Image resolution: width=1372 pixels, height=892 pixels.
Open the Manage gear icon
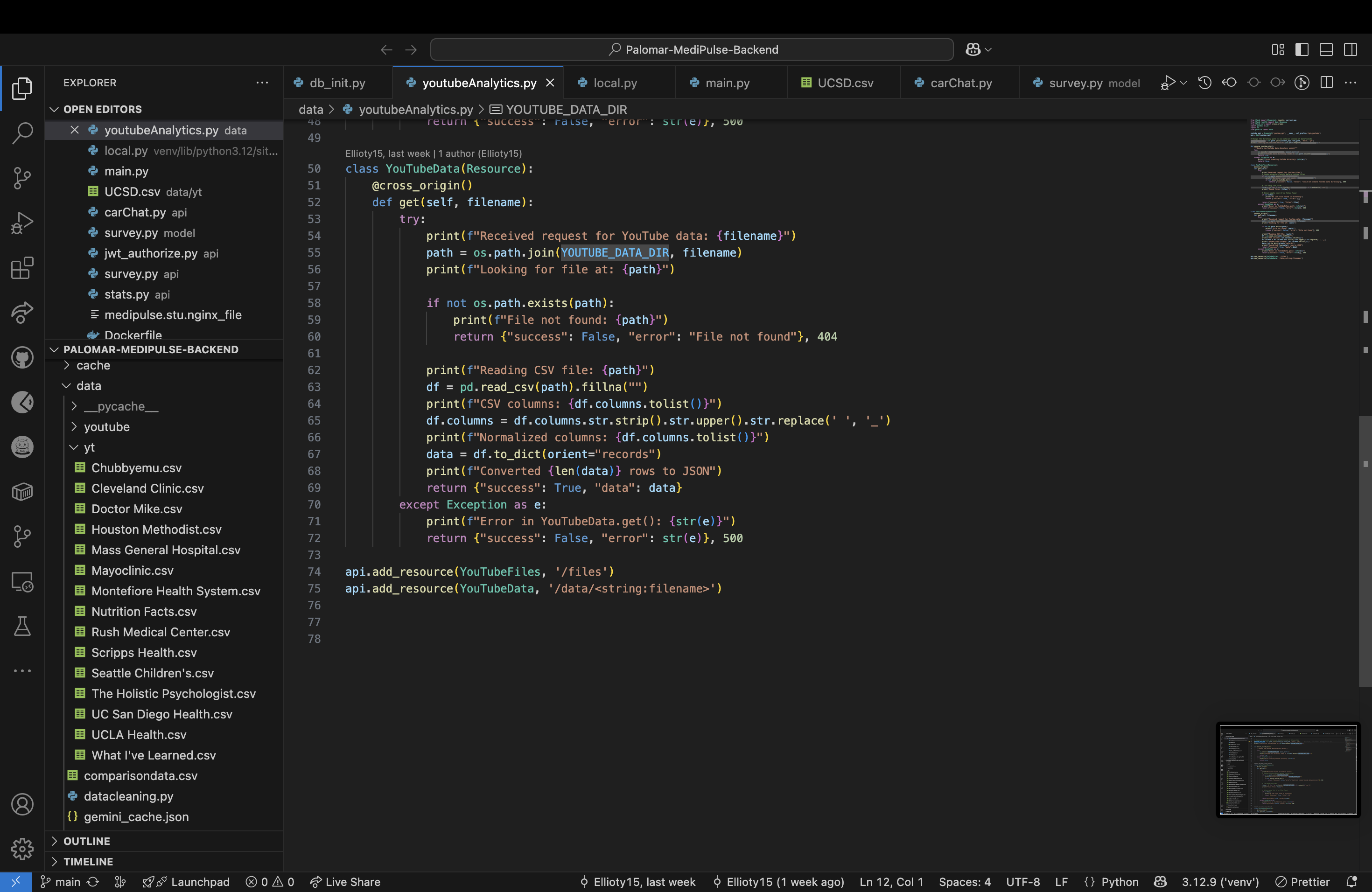pyautogui.click(x=22, y=849)
